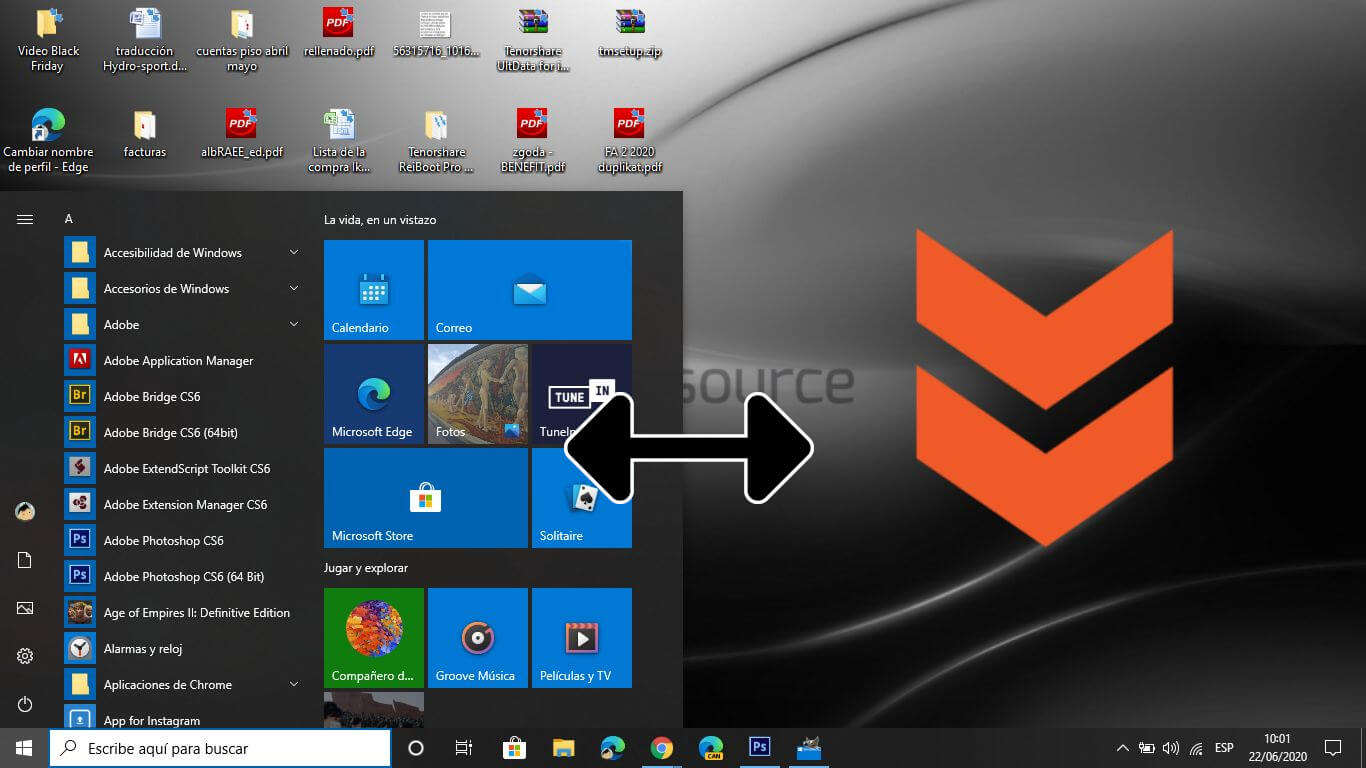
Task: Open the Calendario tile
Action: tap(374, 290)
